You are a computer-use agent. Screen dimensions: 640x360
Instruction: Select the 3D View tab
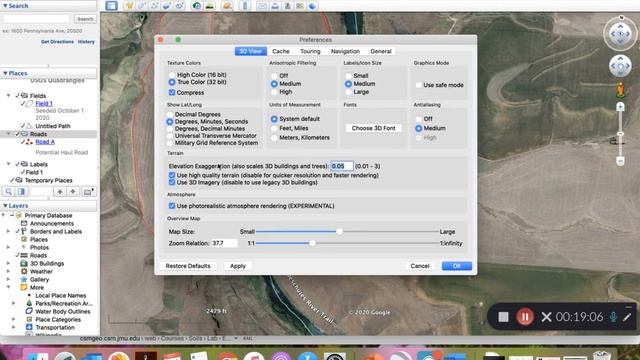250,51
